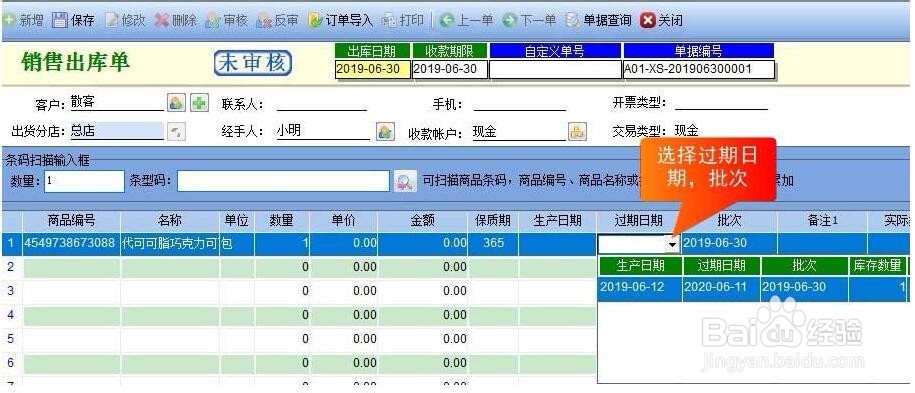Open 单据查询 document search

(599, 20)
